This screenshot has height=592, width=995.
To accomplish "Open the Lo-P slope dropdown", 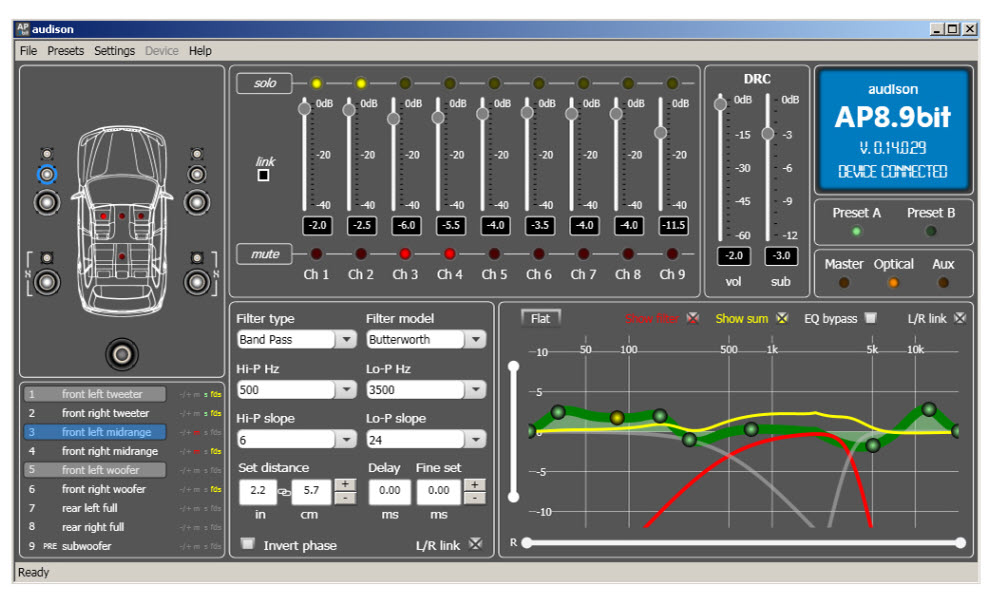I will tap(476, 440).
